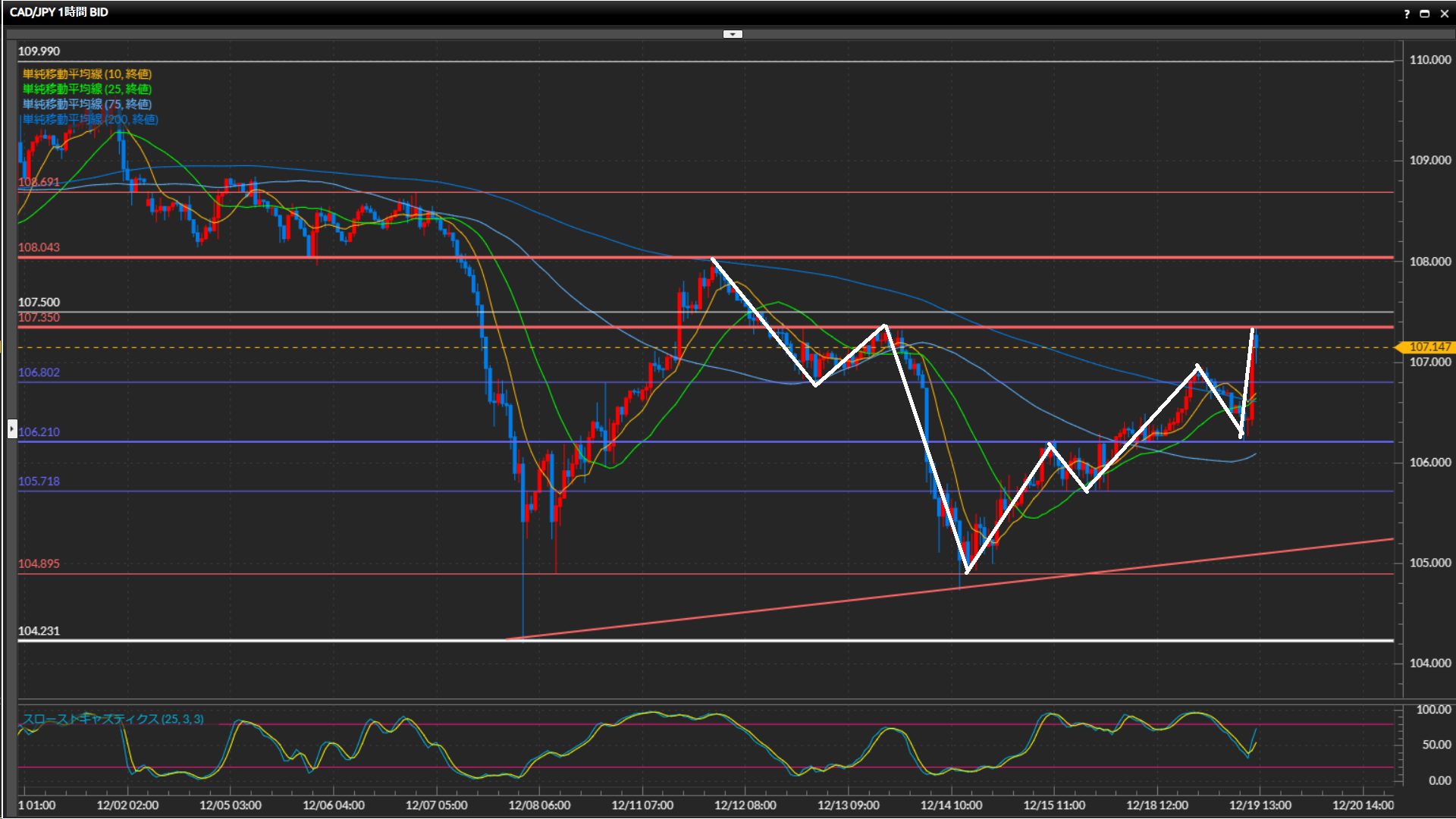Screen dimensions: 1456x819
Task: Click the 105.000 price axis label
Action: point(1429,563)
